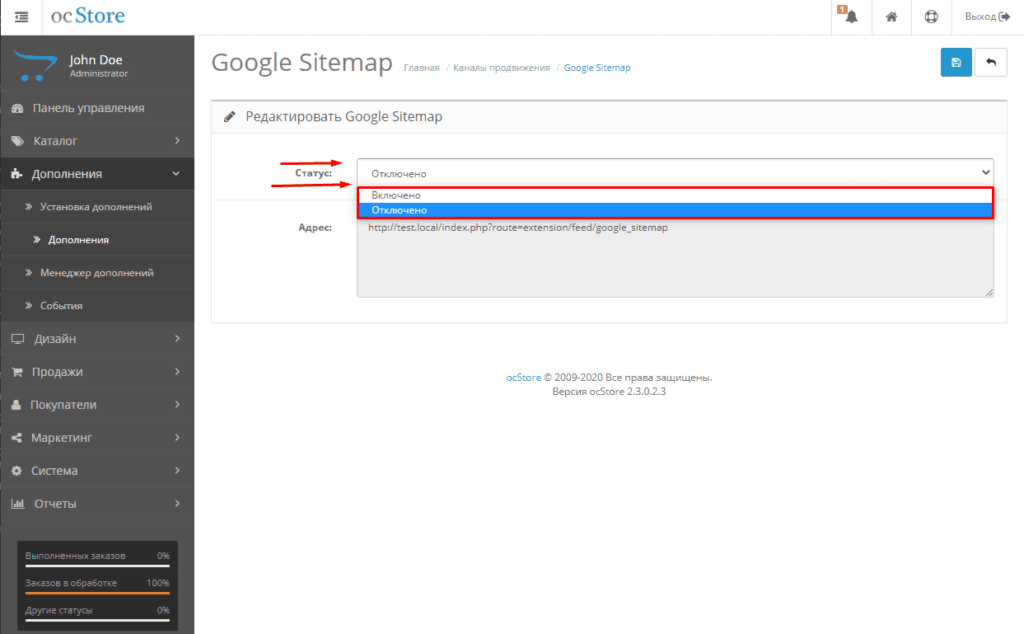The image size is (1024, 634).
Task: Click the home icon in the top bar
Action: pos(891,16)
